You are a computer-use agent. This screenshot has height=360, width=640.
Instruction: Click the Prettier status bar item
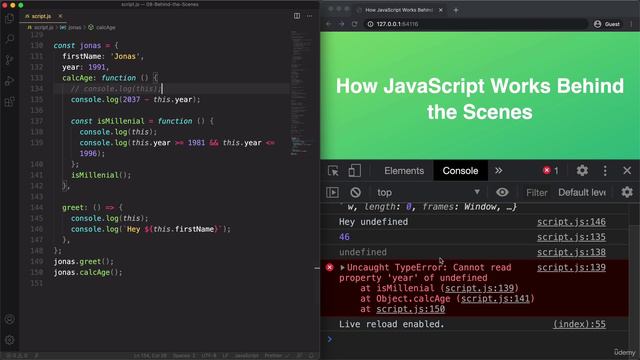pos(276,356)
